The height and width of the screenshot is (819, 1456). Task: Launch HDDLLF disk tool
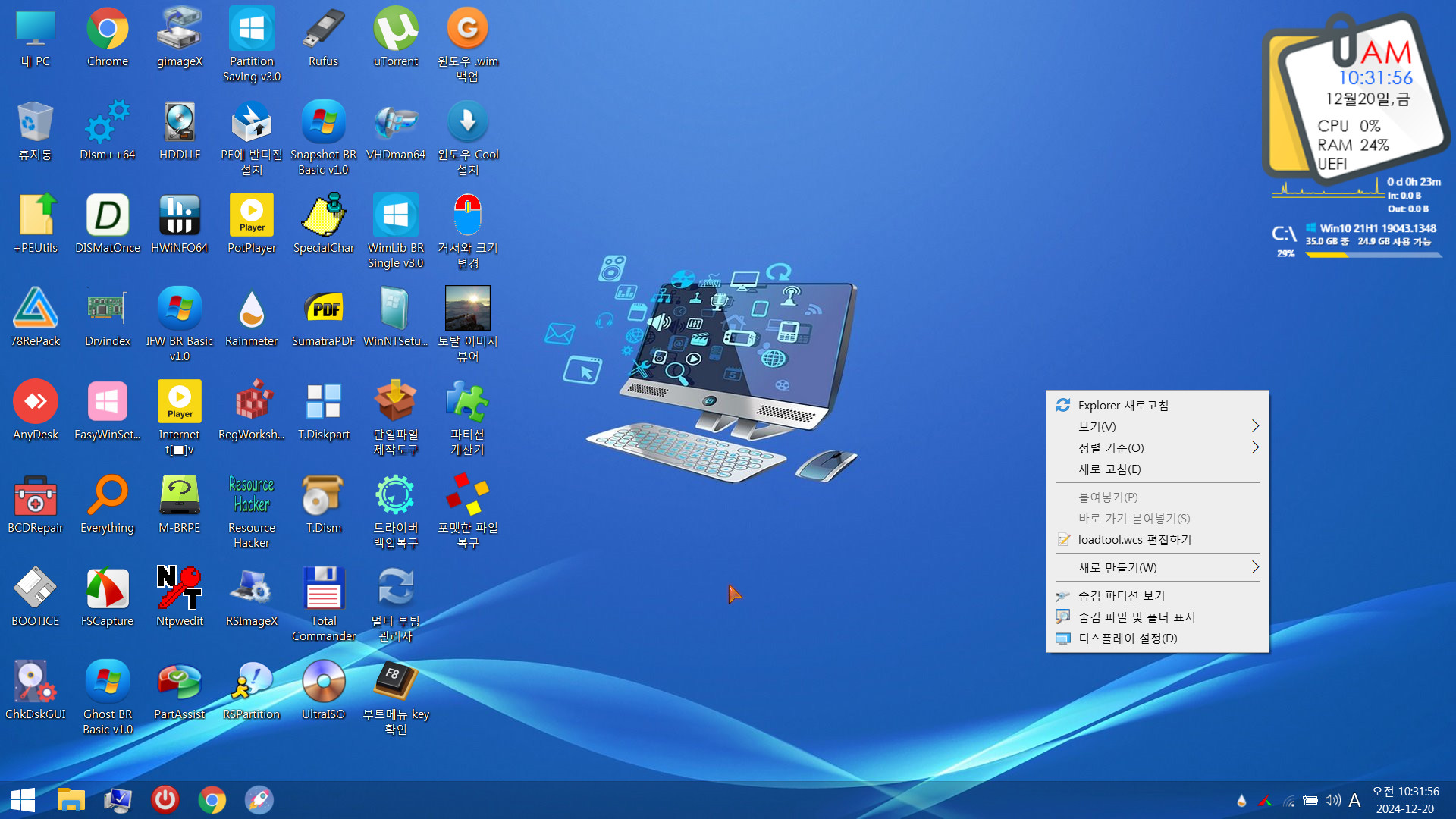click(180, 130)
